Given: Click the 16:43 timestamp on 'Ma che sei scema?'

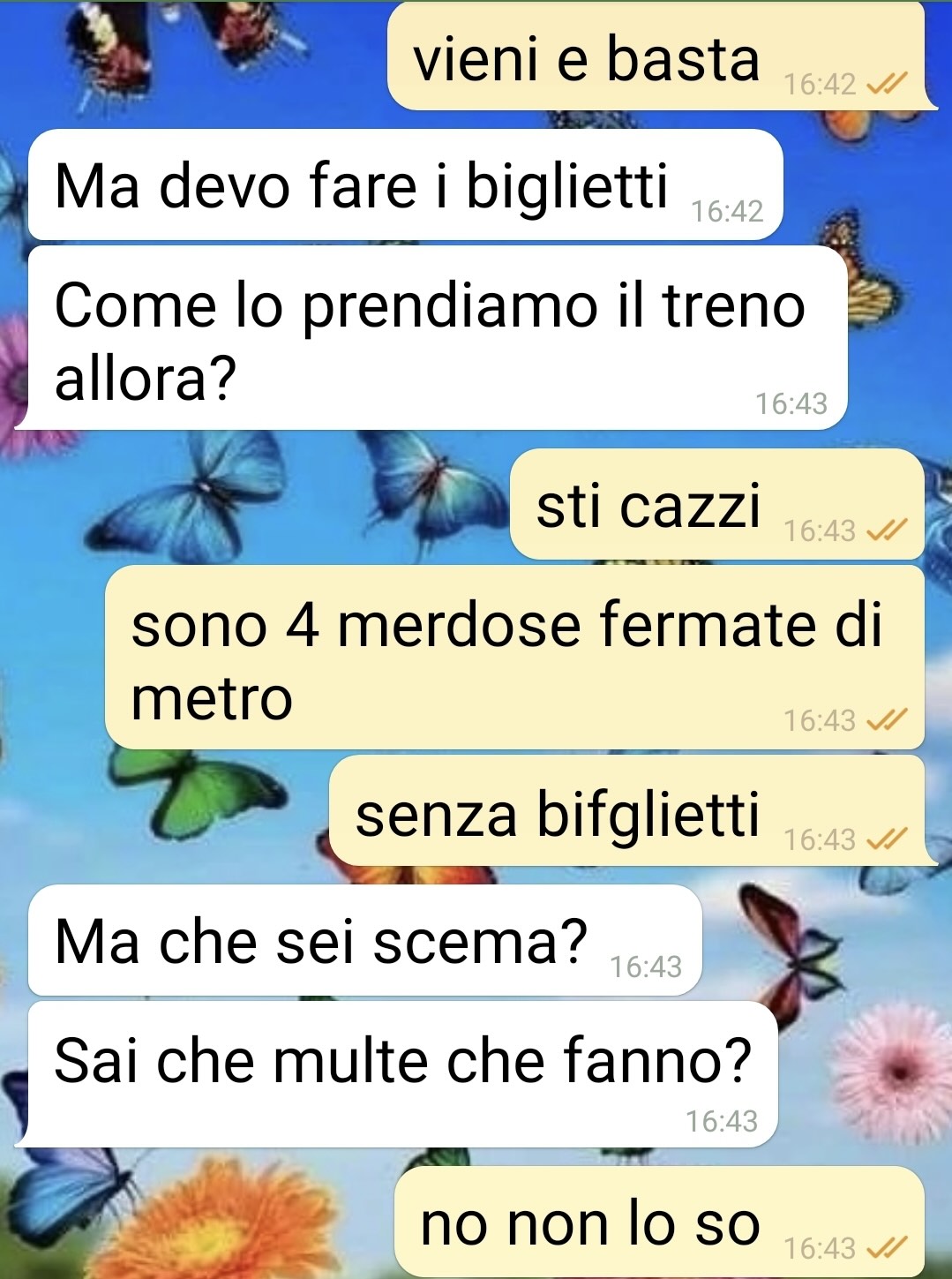Looking at the screenshot, I should tap(646, 967).
